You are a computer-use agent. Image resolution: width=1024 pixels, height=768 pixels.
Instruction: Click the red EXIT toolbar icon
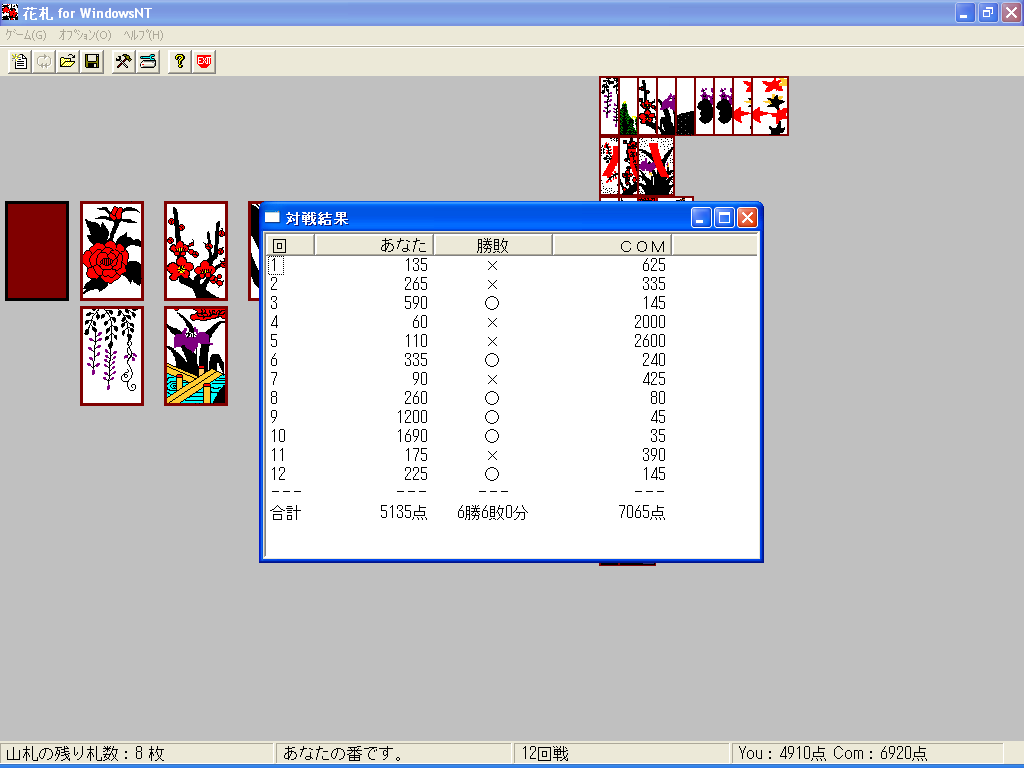204,61
